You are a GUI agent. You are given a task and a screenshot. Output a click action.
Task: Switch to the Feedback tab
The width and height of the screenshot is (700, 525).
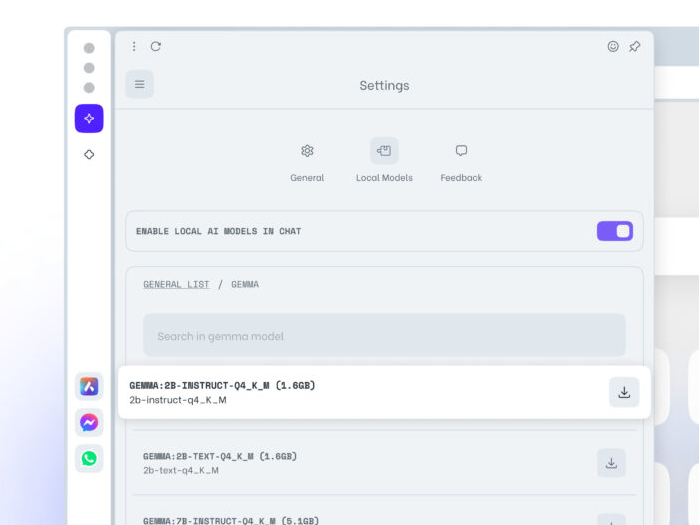(x=461, y=161)
